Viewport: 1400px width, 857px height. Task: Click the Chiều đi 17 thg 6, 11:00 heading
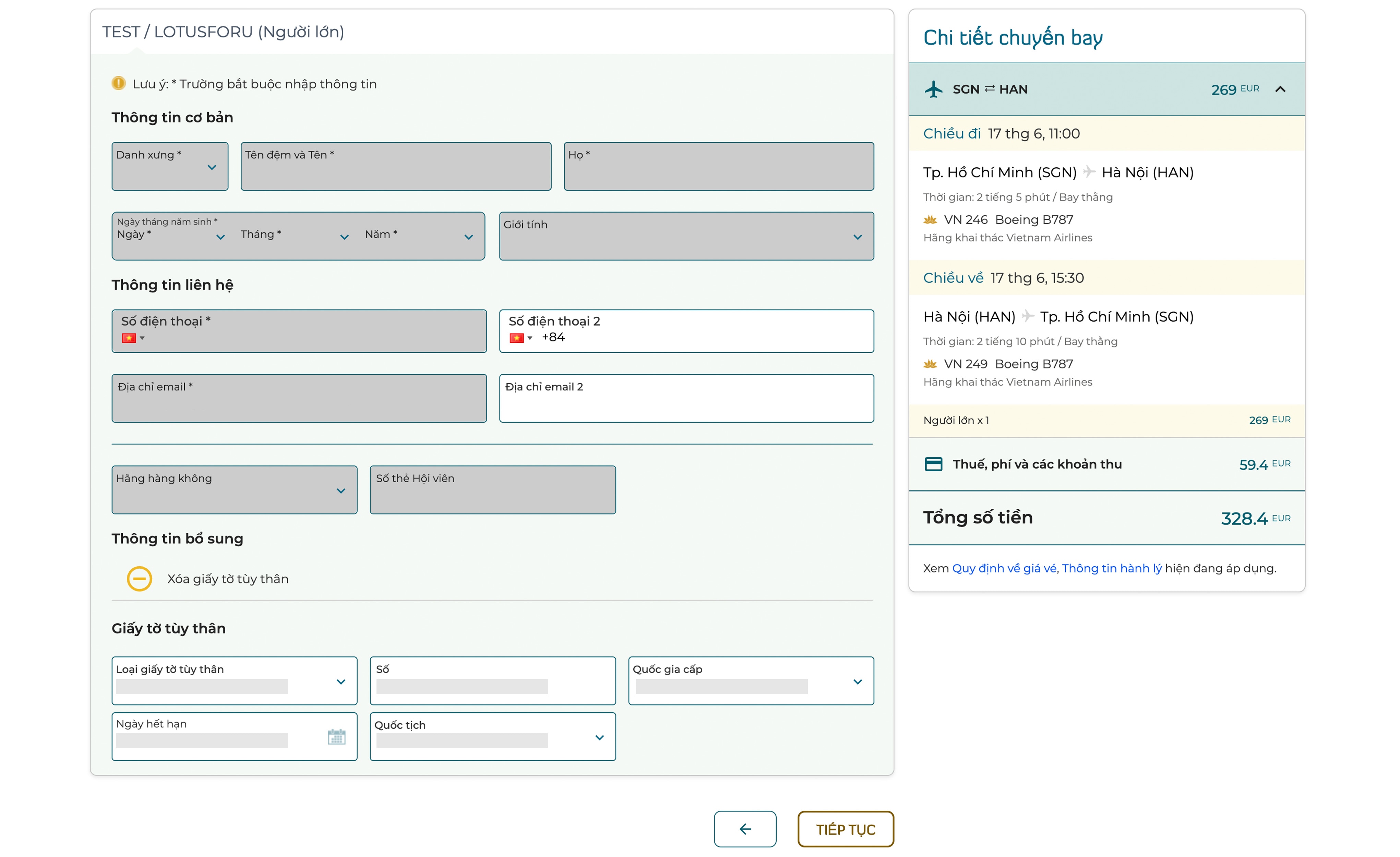click(1001, 133)
